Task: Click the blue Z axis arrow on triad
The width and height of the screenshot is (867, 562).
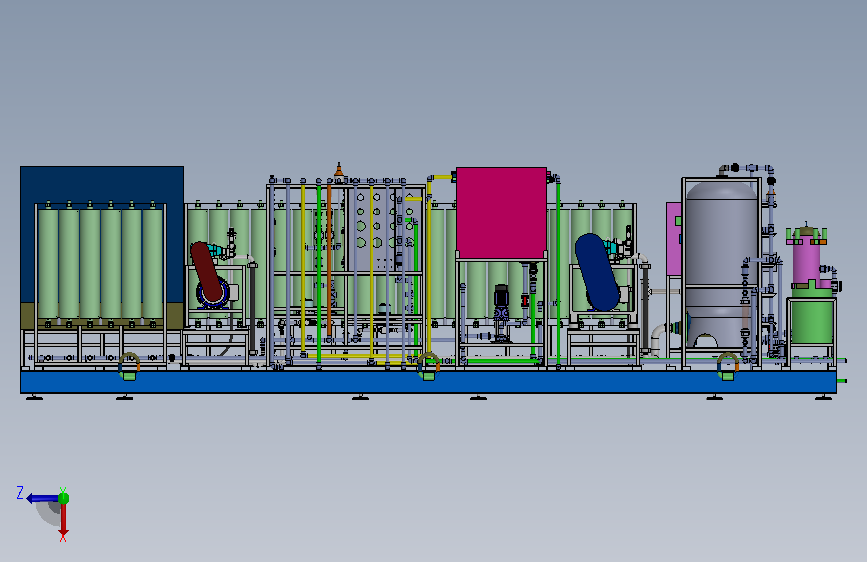Action: pyautogui.click(x=42, y=498)
